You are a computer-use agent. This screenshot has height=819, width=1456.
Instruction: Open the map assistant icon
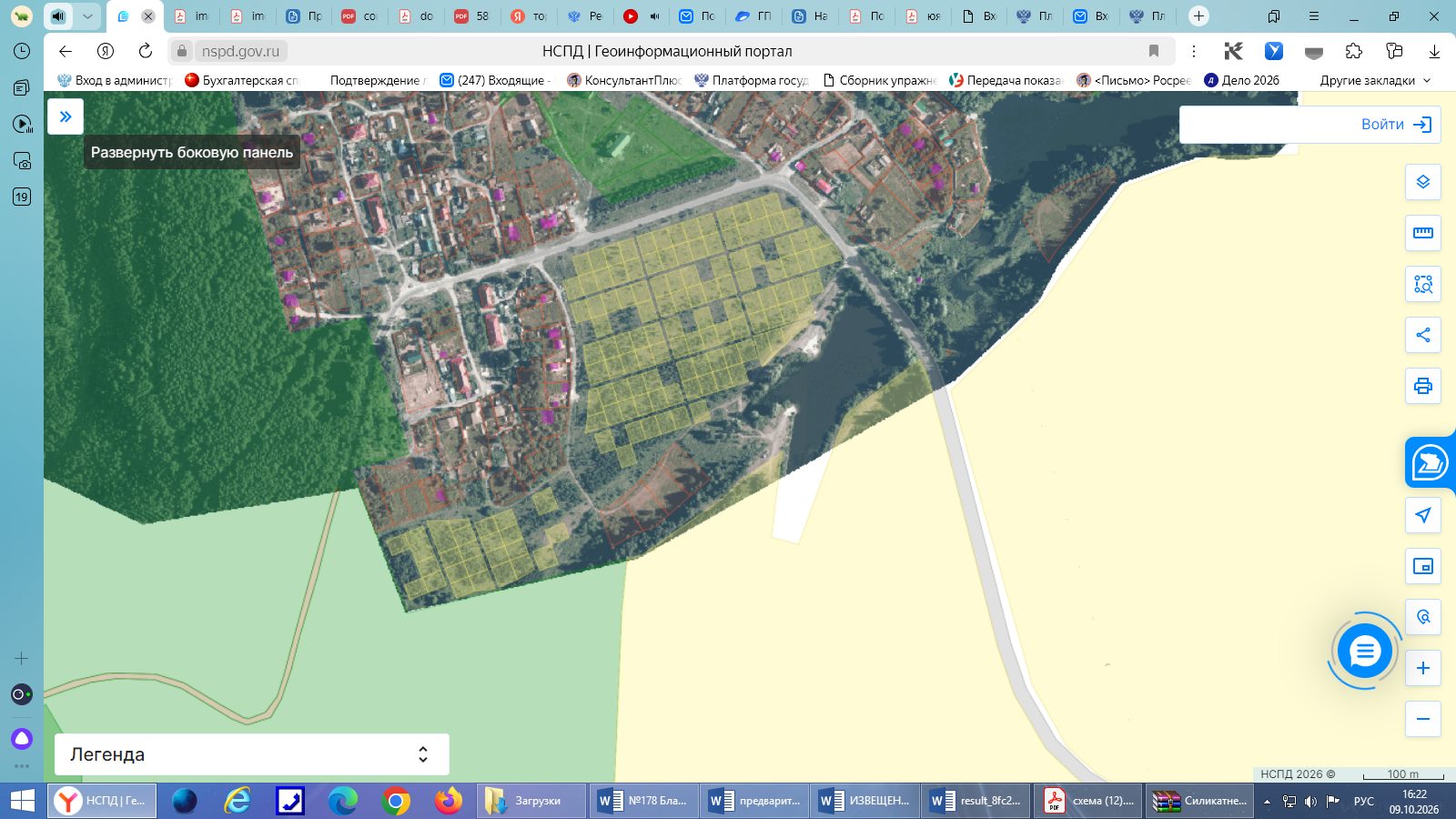[1430, 463]
